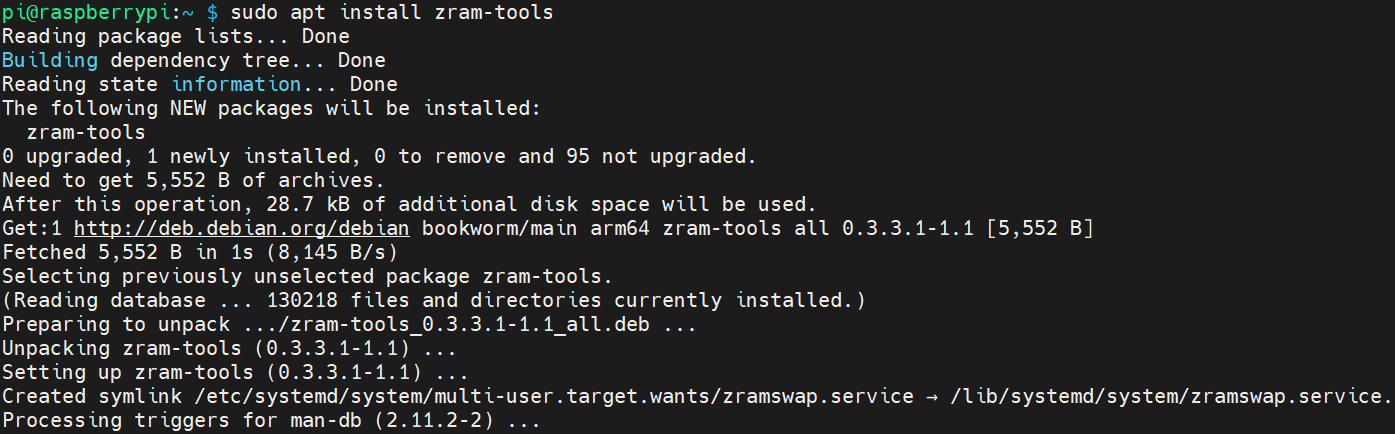
Task: Click the 'Need to get 5,552 B' line
Action: coord(193,181)
